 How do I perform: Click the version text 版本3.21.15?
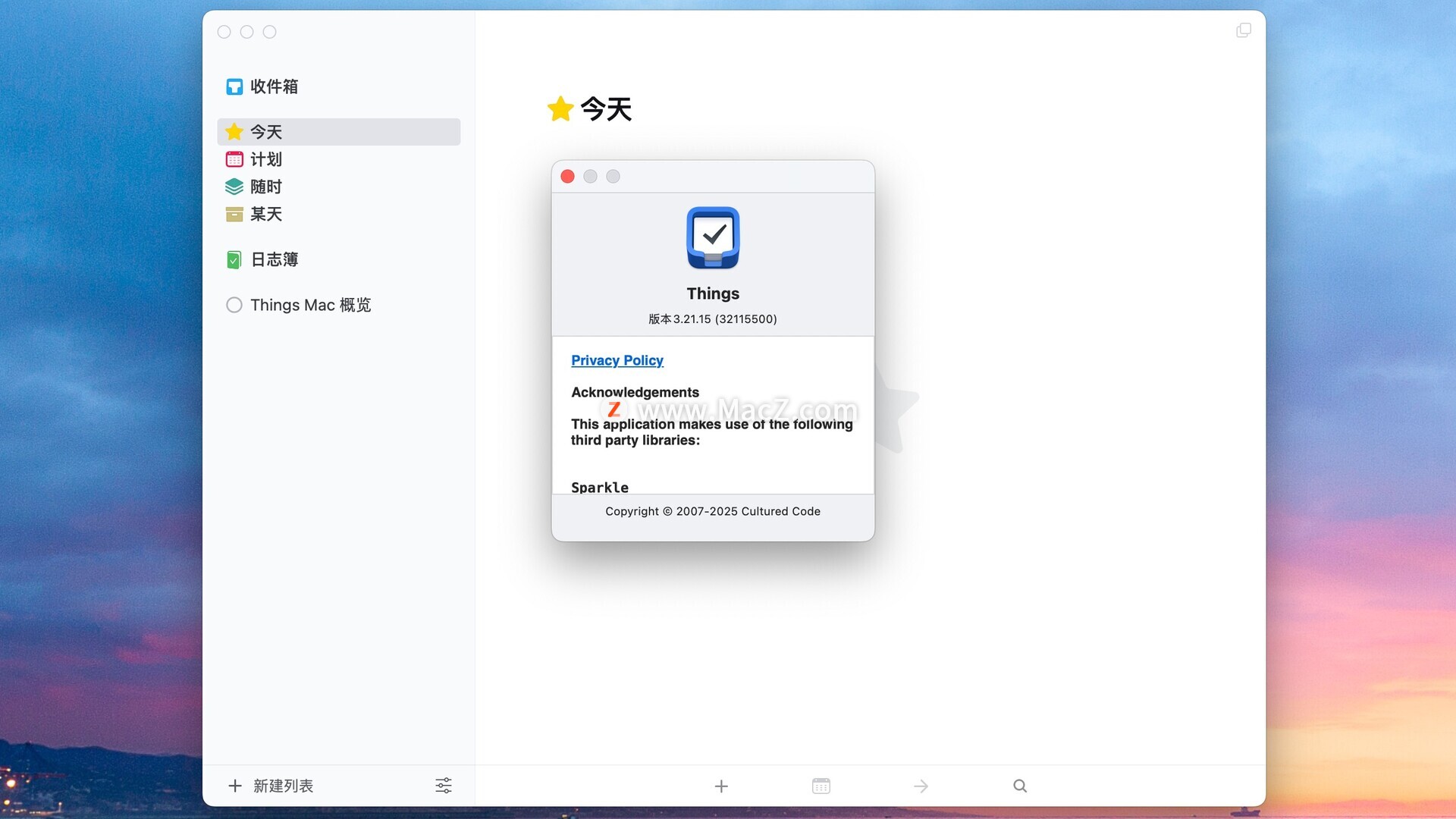click(x=713, y=319)
